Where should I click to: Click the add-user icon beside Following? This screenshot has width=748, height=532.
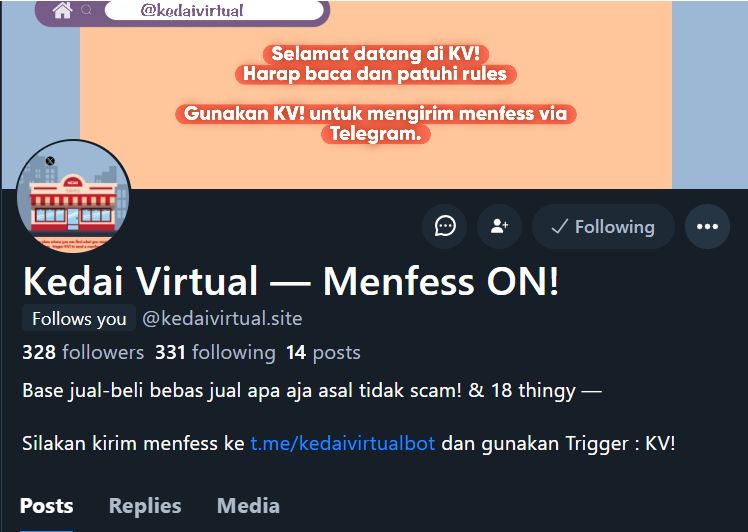pos(499,226)
